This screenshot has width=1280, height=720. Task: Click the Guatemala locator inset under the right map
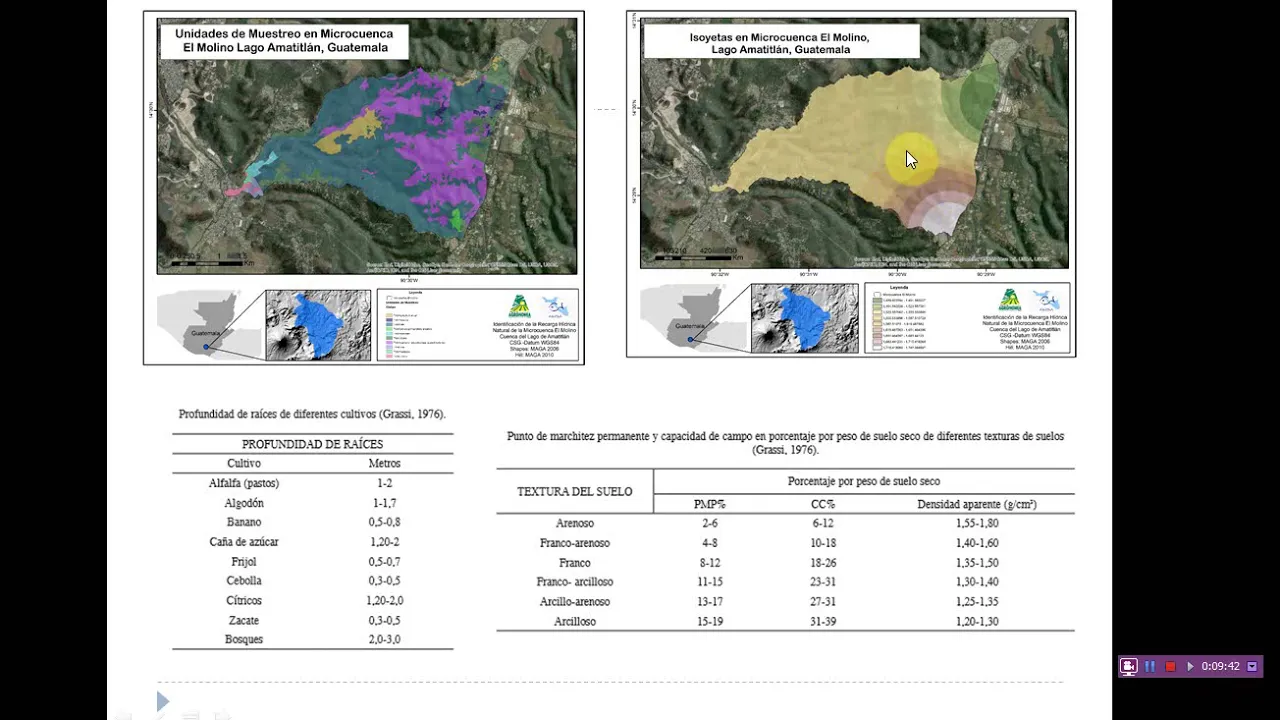pyautogui.click(x=692, y=318)
